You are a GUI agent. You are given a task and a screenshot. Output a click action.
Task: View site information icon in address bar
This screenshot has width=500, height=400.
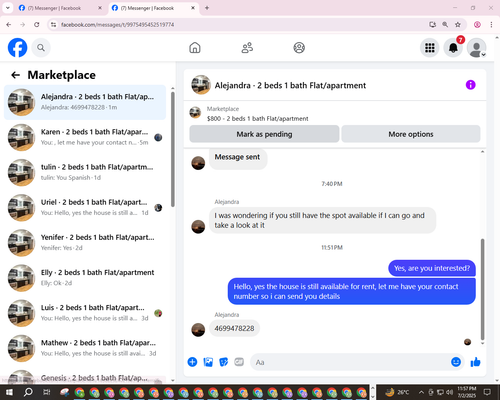coord(53,24)
